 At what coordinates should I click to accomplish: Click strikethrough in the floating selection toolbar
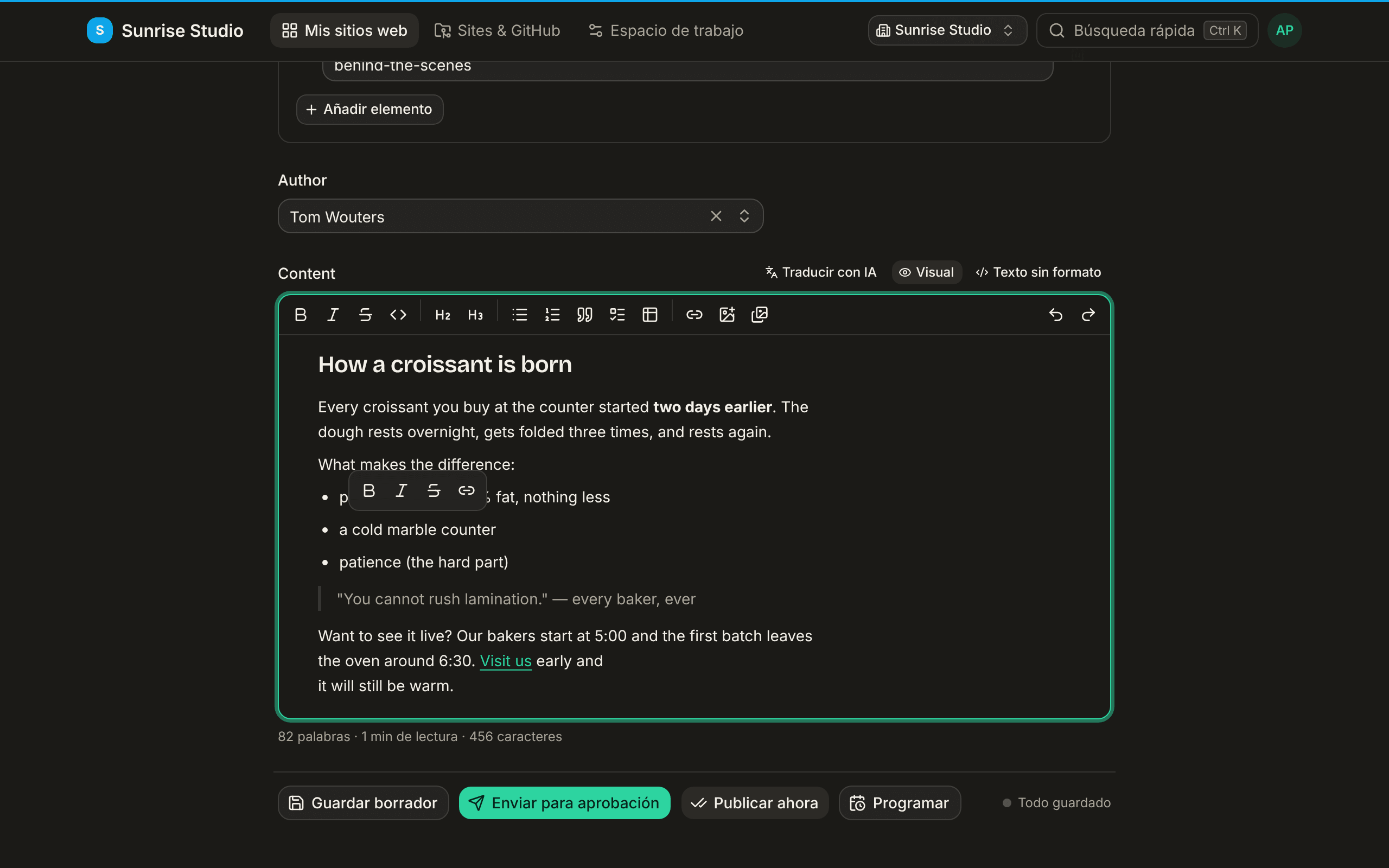[434, 490]
